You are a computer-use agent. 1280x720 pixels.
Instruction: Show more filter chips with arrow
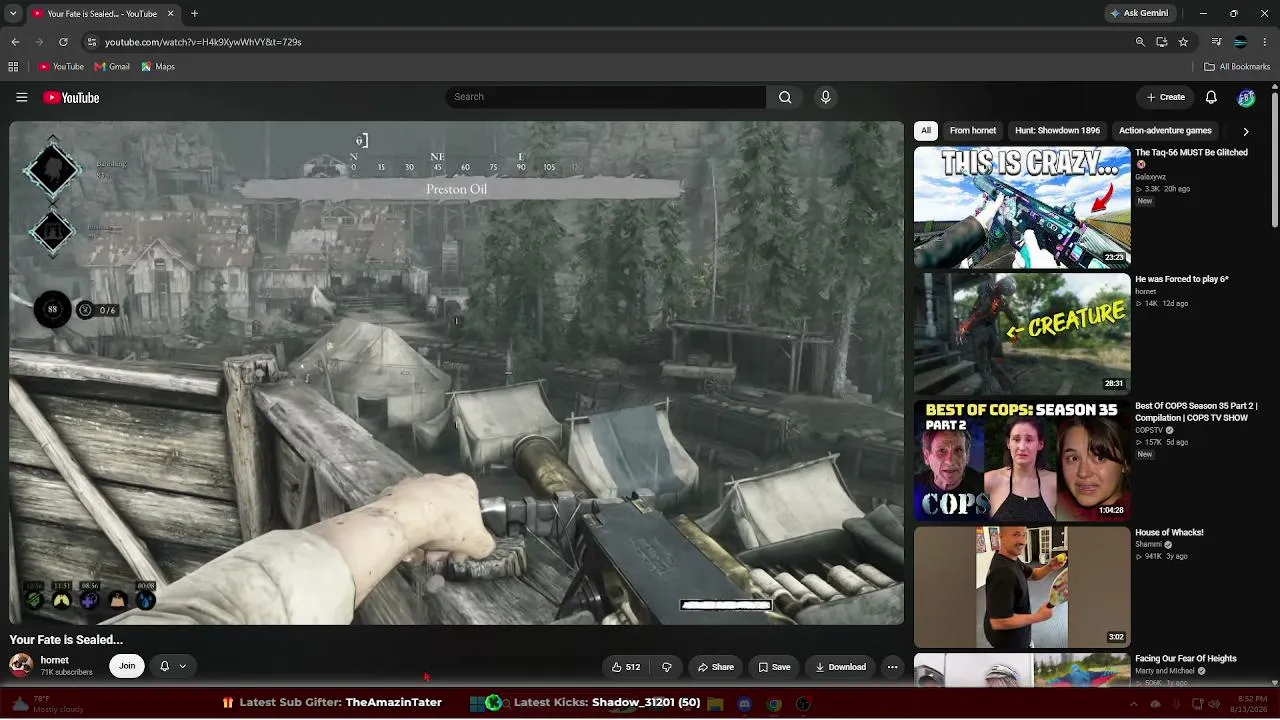[x=1245, y=131]
